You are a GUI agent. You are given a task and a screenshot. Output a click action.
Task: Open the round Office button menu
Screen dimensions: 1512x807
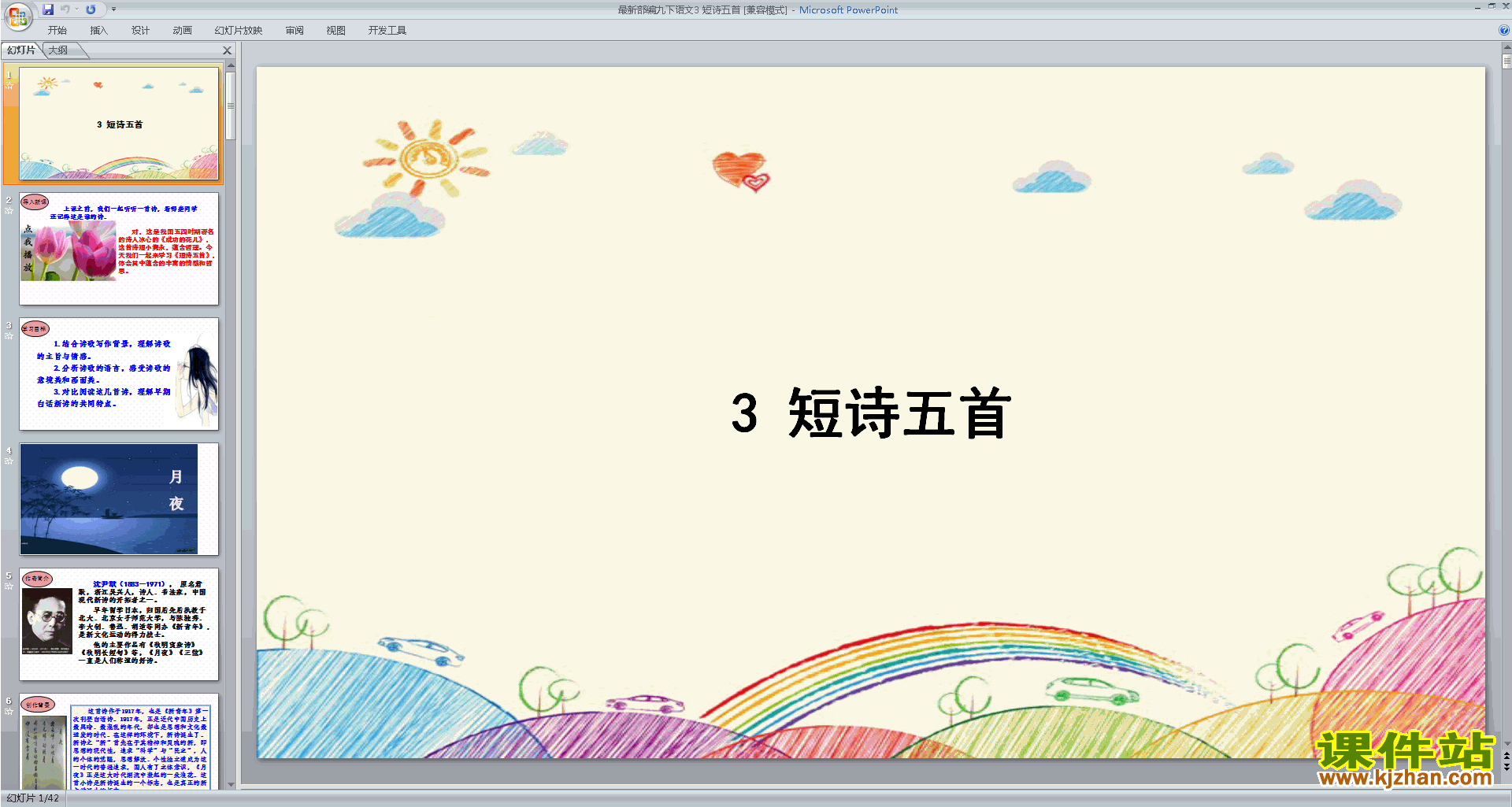click(x=17, y=16)
